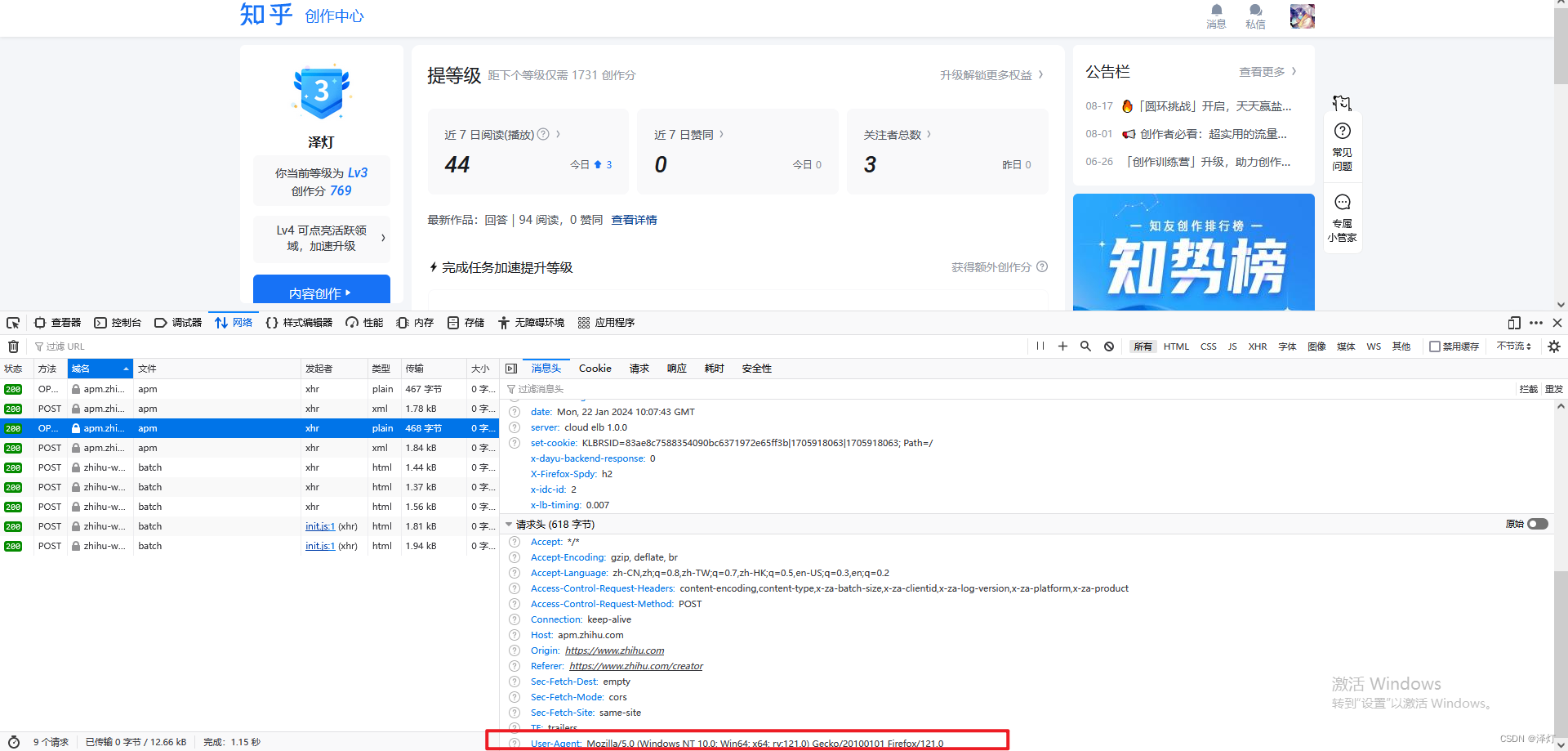Switch to the 控制台 devtools tab

click(x=118, y=323)
